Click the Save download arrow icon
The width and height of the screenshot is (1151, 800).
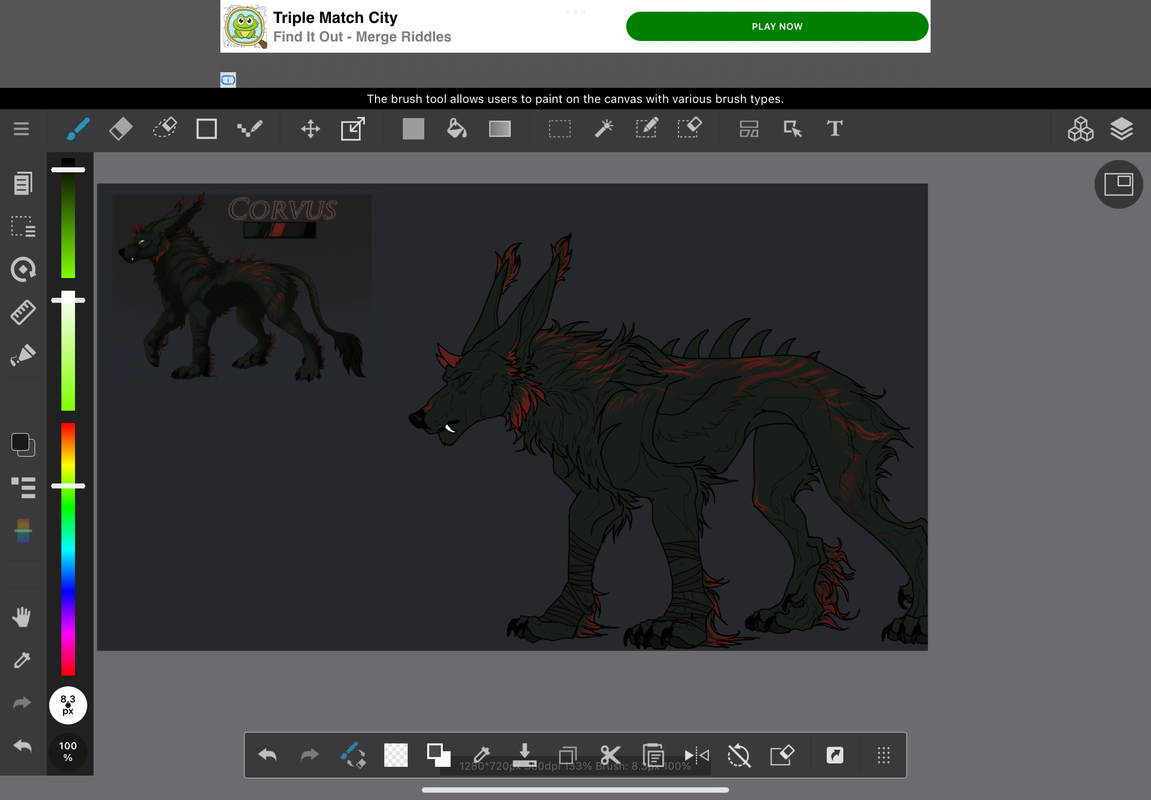click(524, 755)
